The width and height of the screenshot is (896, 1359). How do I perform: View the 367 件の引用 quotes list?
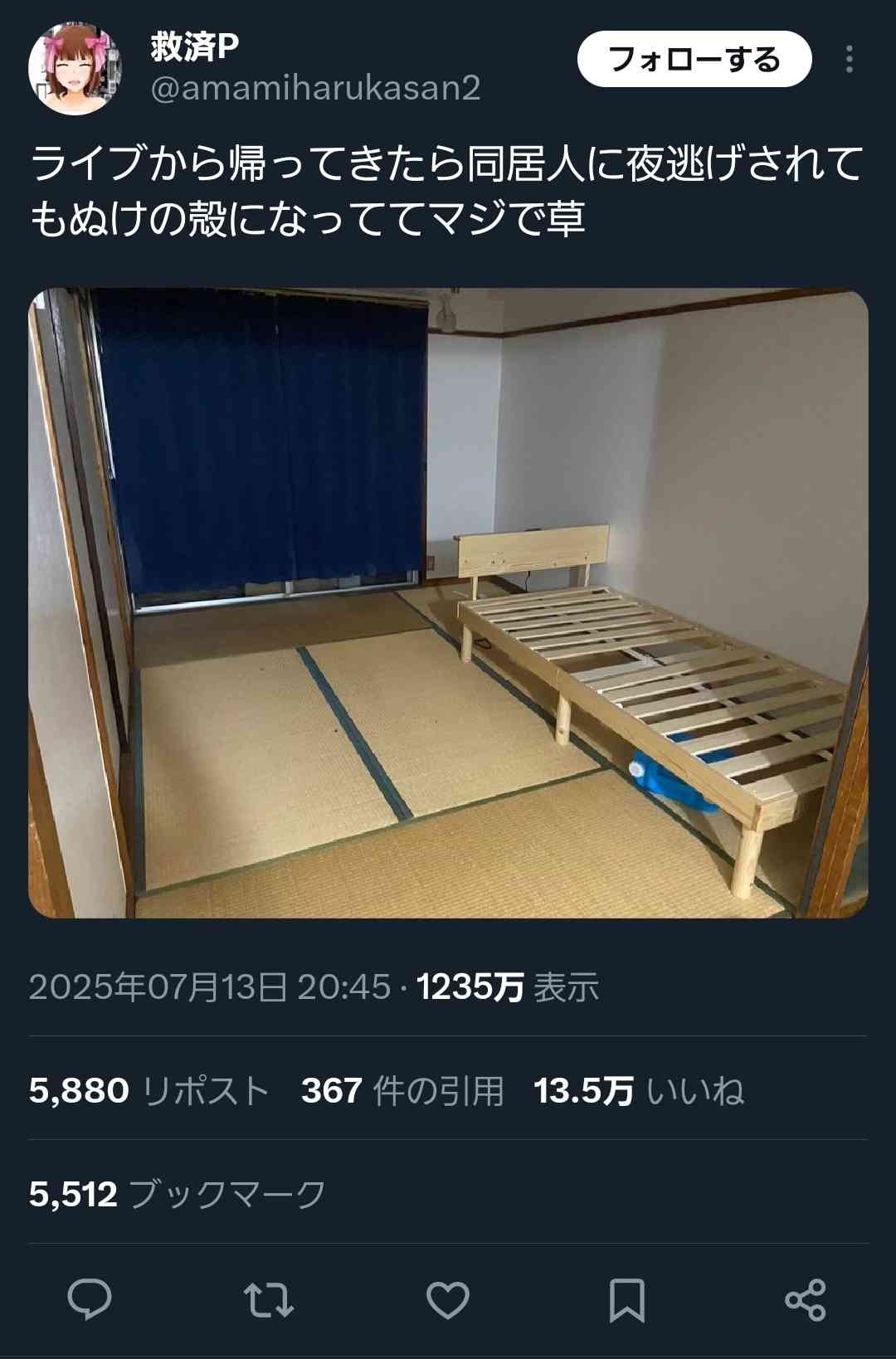[x=402, y=1090]
